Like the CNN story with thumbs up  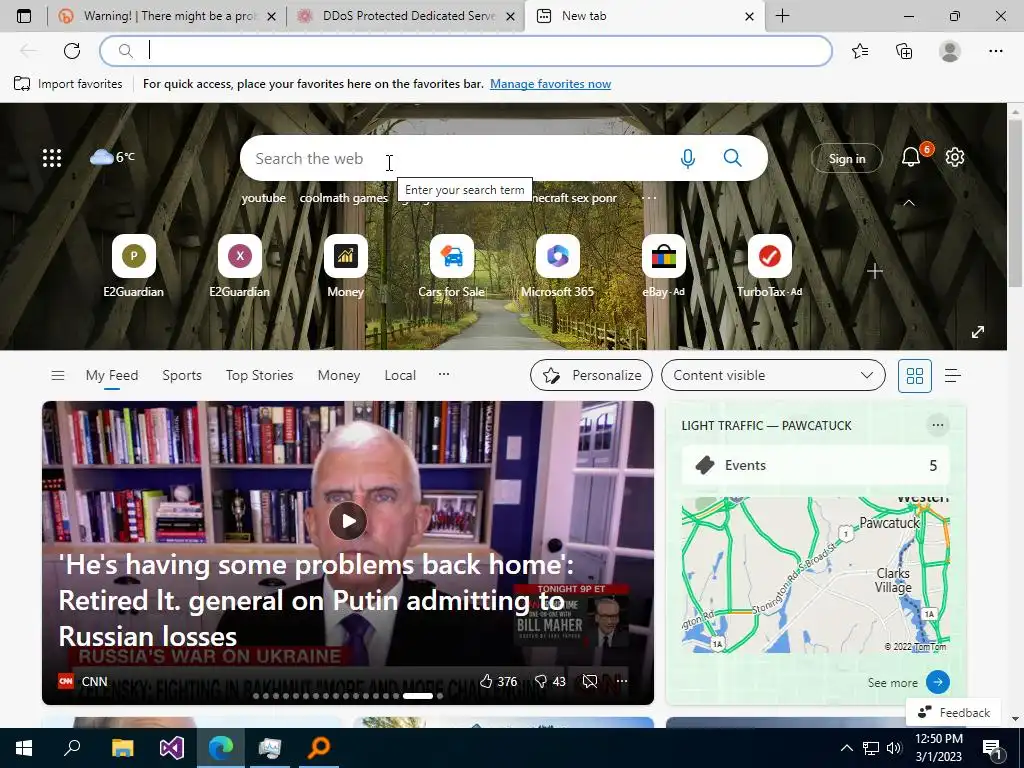point(498,681)
